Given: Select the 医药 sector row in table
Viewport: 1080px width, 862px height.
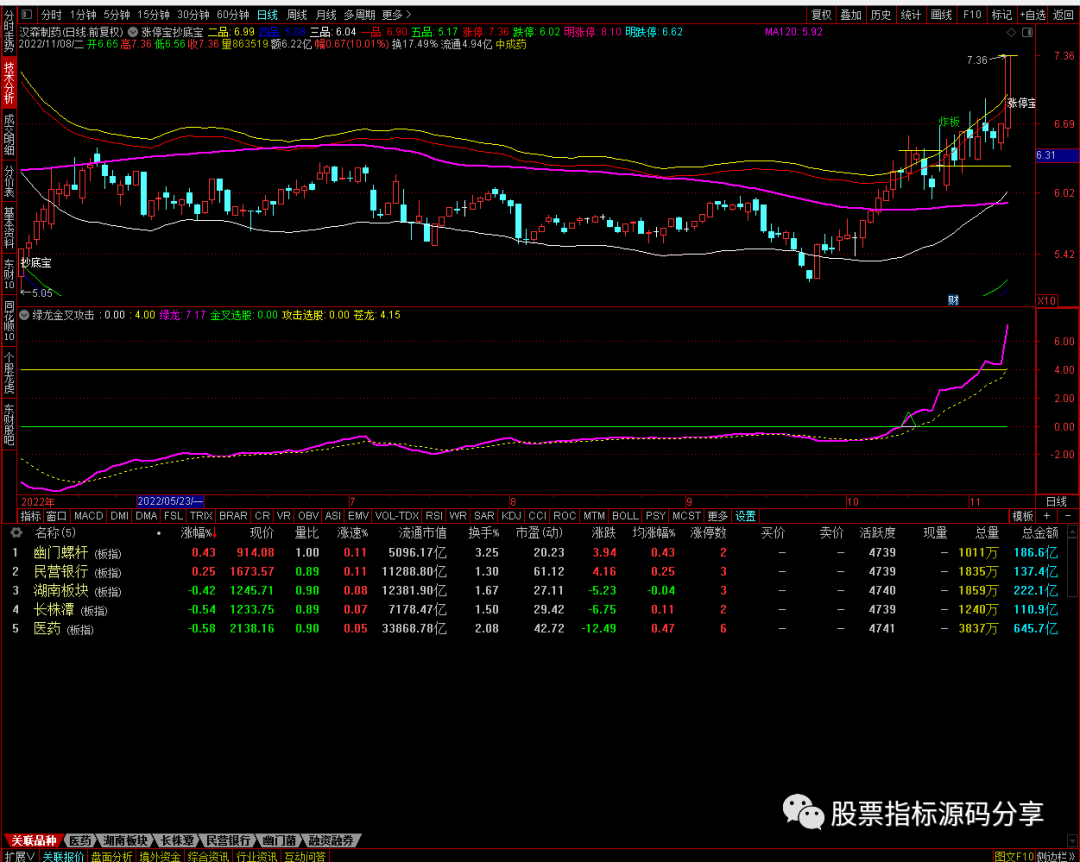Looking at the screenshot, I should (540, 628).
